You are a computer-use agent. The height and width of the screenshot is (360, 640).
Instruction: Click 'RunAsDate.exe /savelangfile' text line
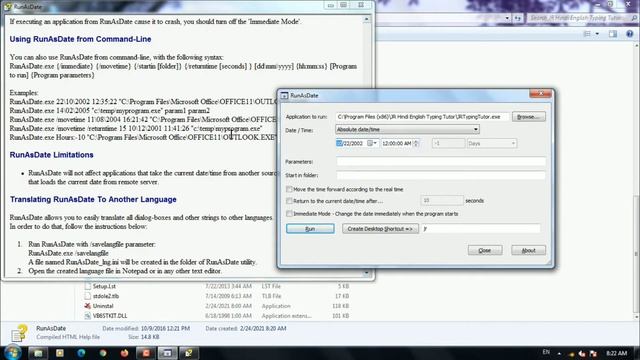(x=68, y=253)
